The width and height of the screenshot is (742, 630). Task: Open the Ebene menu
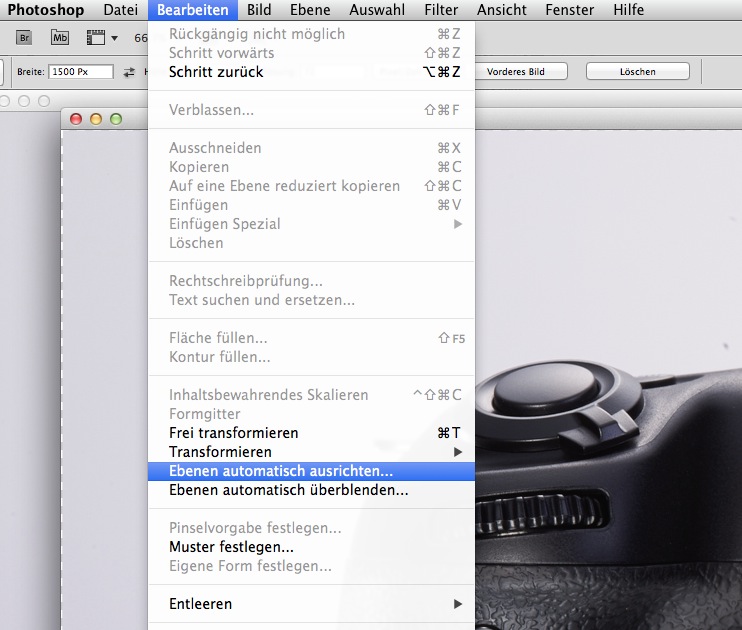310,10
